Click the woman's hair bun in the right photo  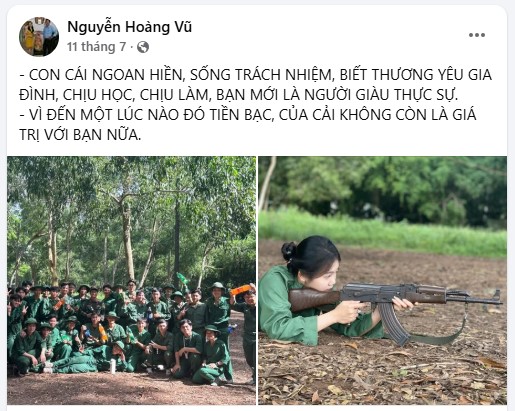[289, 251]
